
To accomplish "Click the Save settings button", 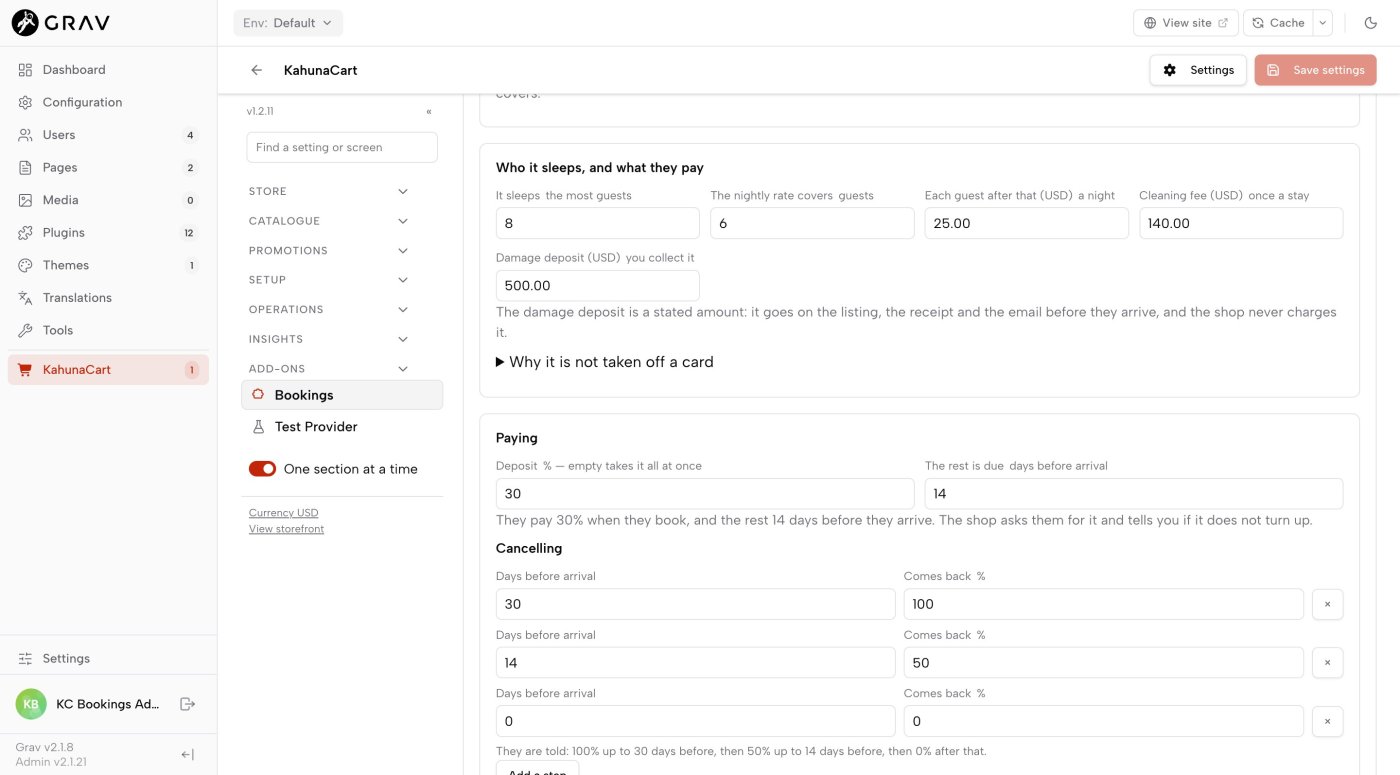I will 1315,70.
